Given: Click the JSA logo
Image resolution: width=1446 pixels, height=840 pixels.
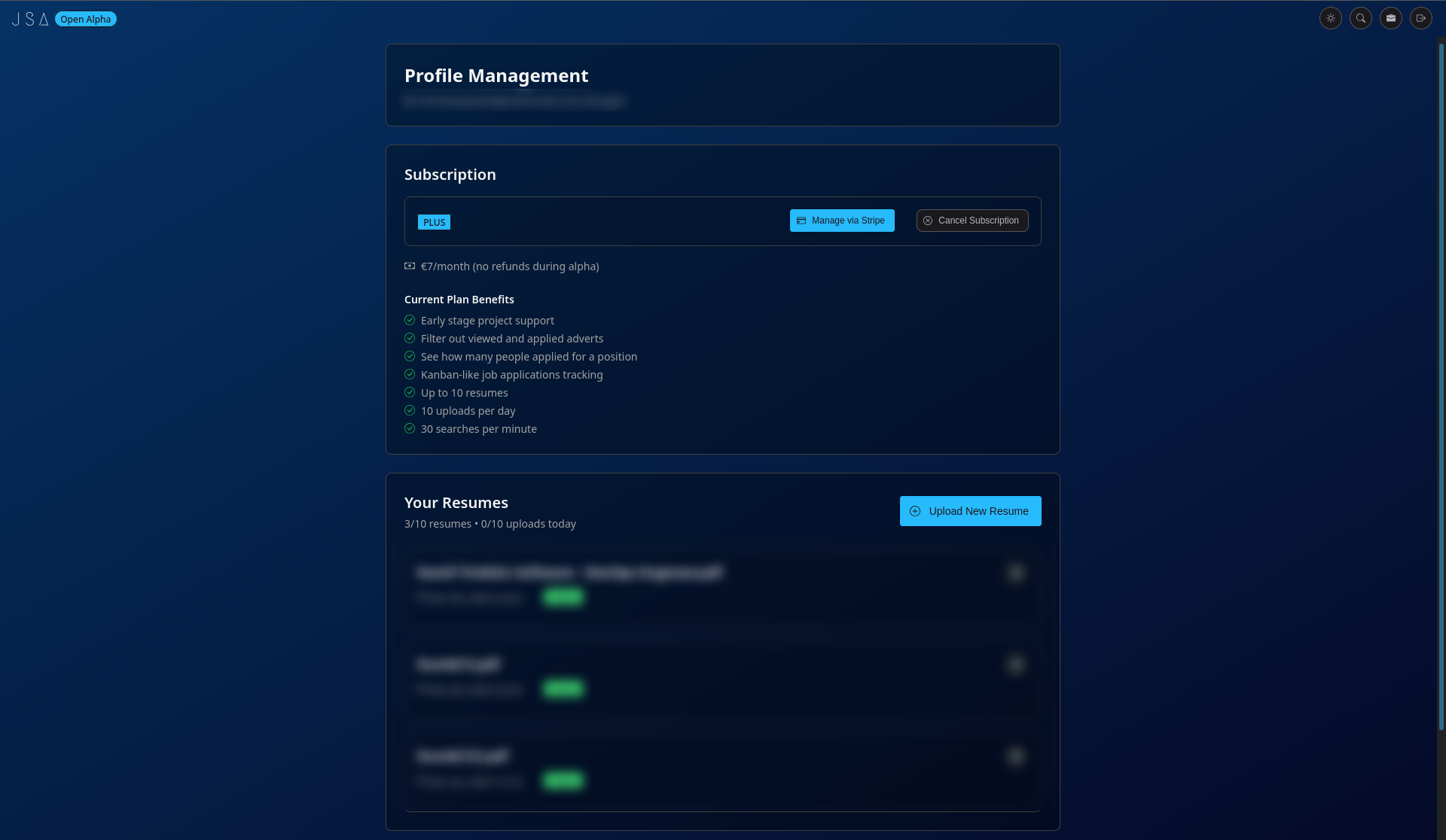Looking at the screenshot, I should coord(30,18).
